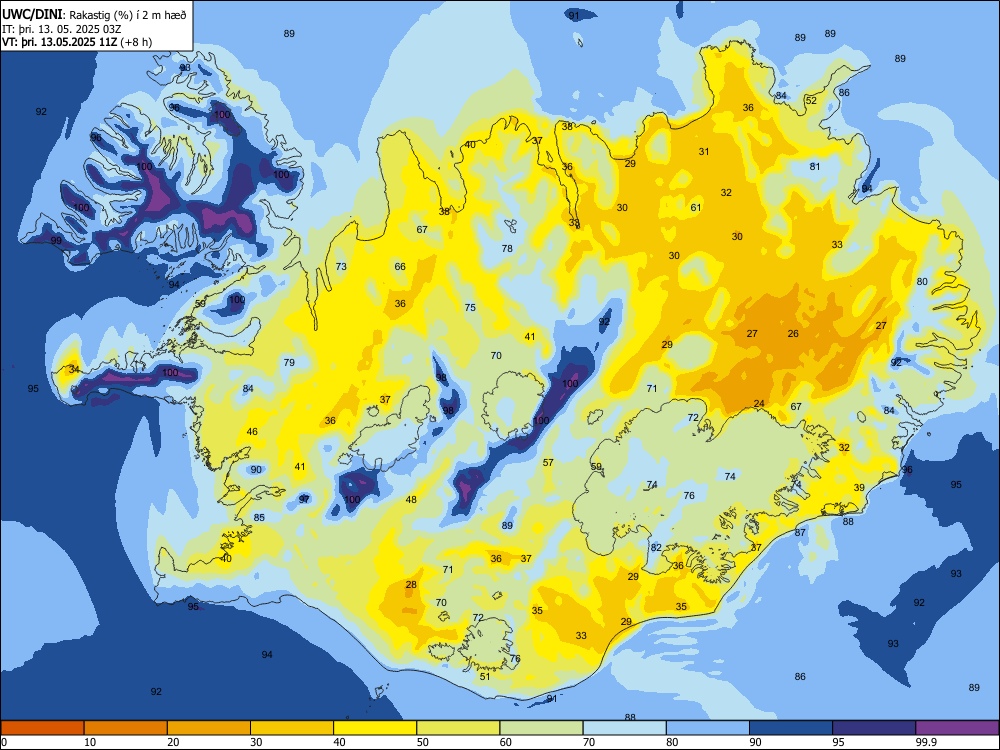1000x750 pixels.
Task: Select the purple legend segment above 99.9
Action: 957,728
